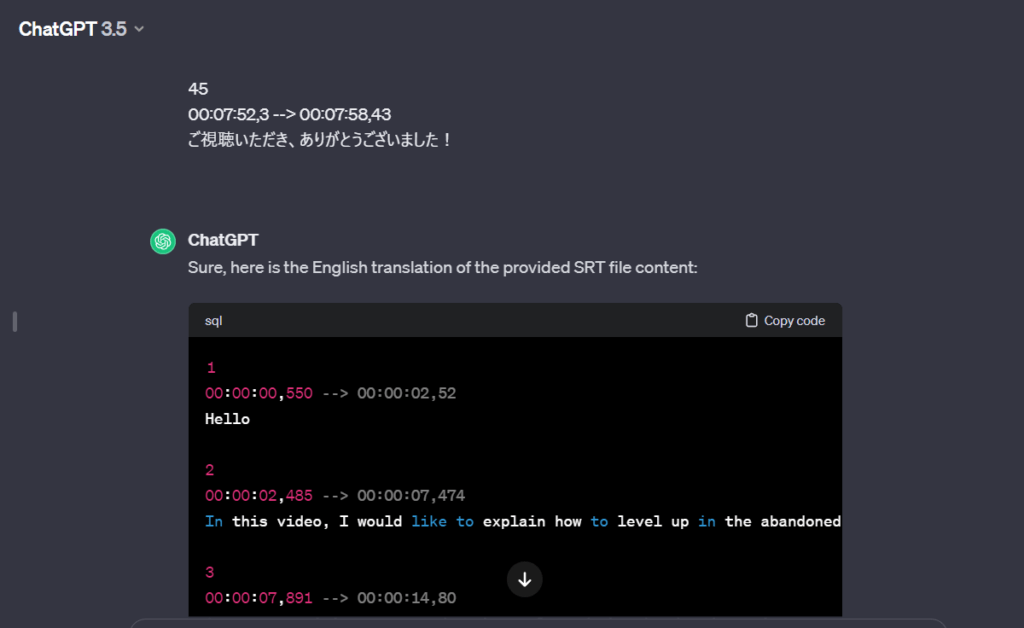Click subtitle number 45 in user message
This screenshot has width=1024, height=628.
tap(198, 89)
